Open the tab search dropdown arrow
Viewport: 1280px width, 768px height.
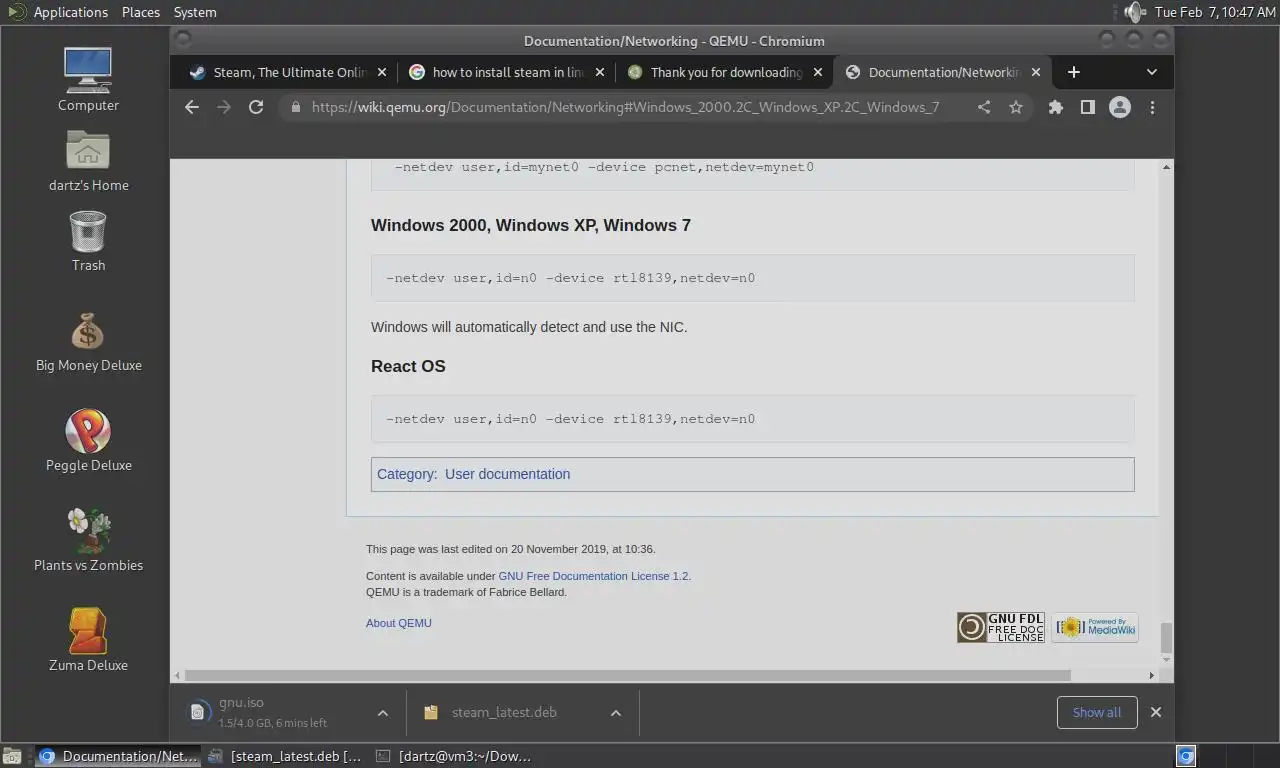click(1152, 72)
